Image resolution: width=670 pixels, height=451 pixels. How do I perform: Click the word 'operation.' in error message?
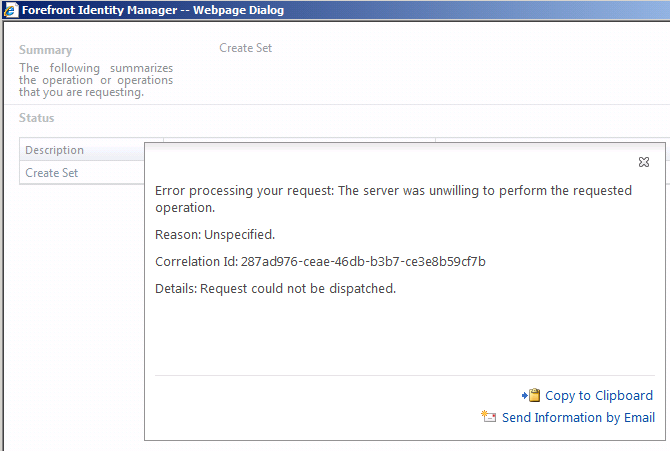pyautogui.click(x=185, y=208)
